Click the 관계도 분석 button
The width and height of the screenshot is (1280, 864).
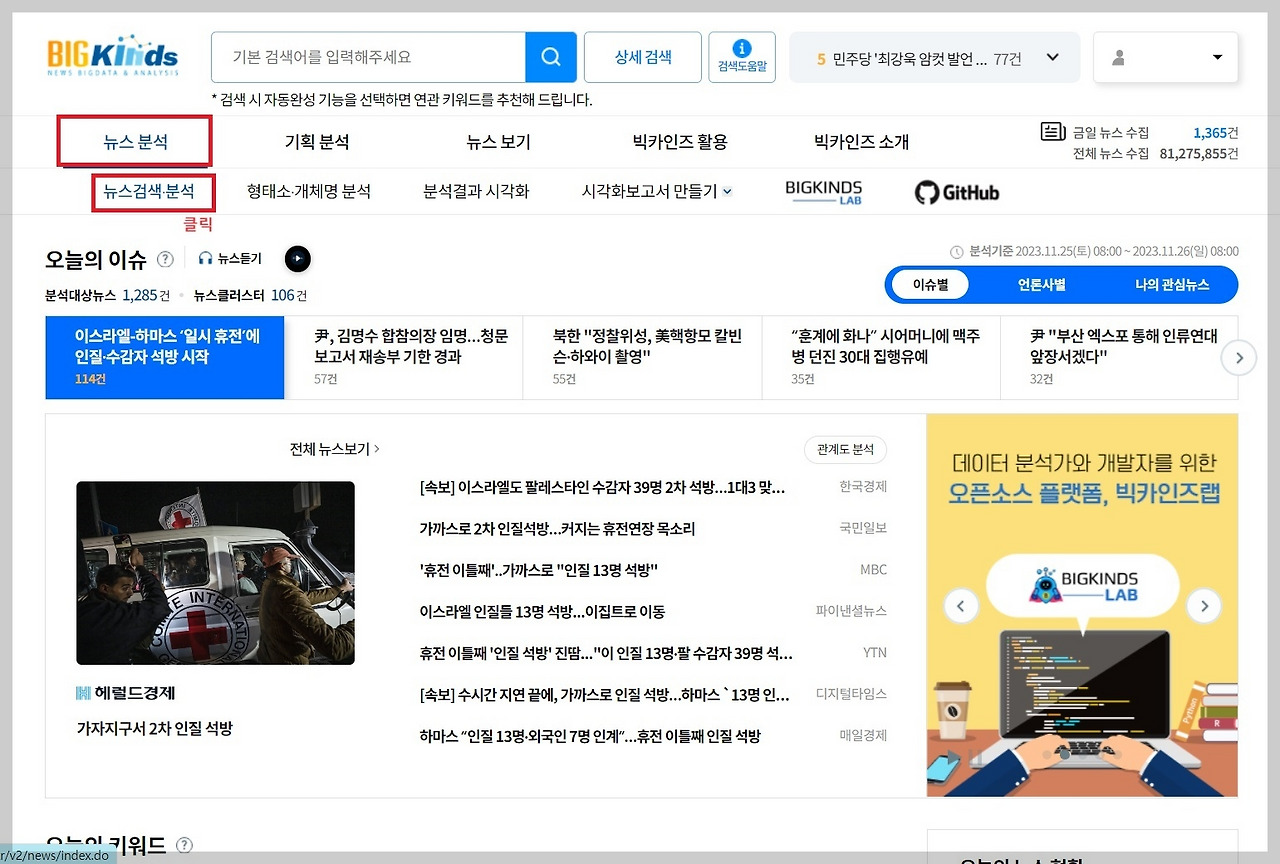click(x=845, y=450)
